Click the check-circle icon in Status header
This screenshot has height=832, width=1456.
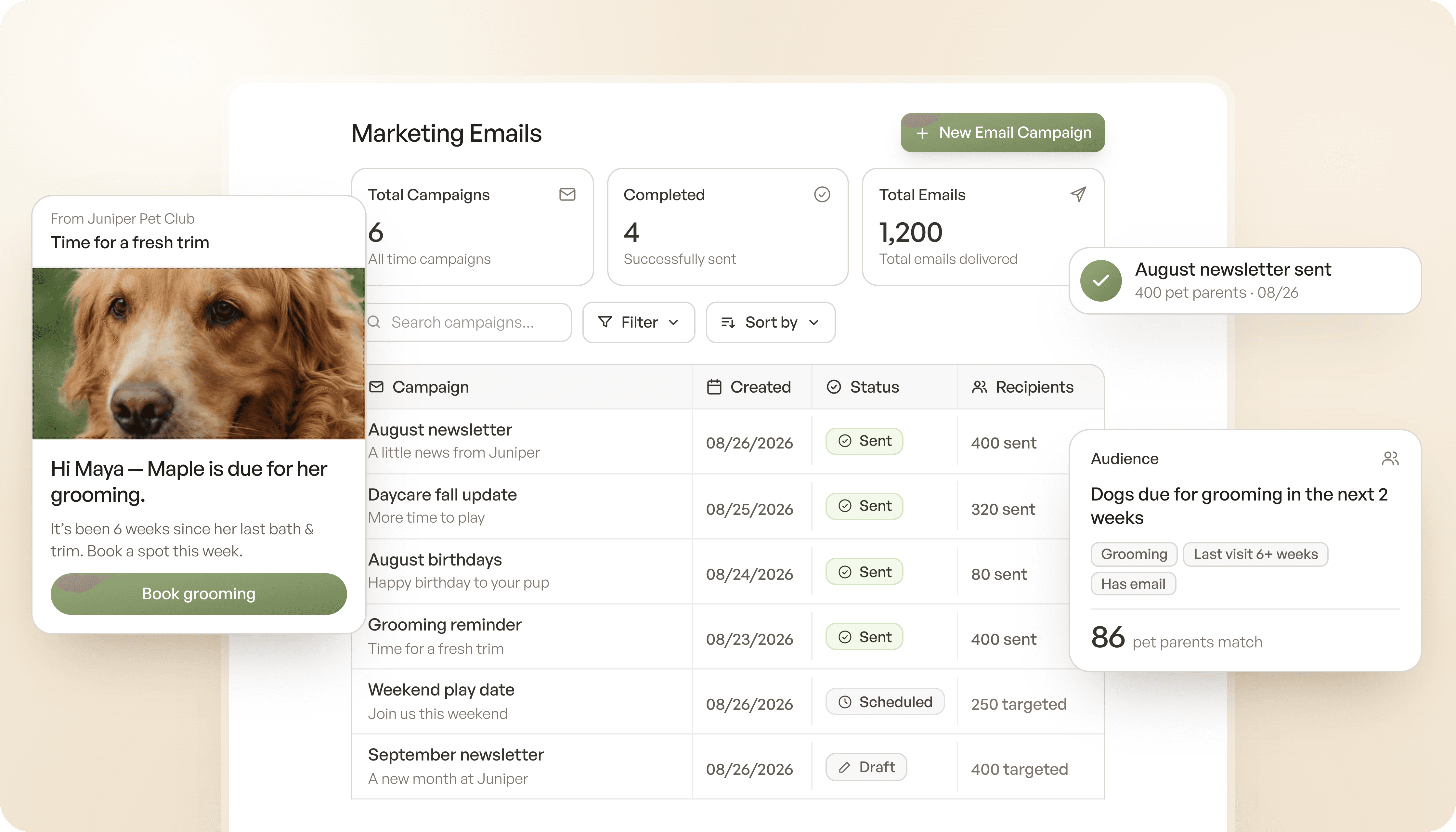834,387
